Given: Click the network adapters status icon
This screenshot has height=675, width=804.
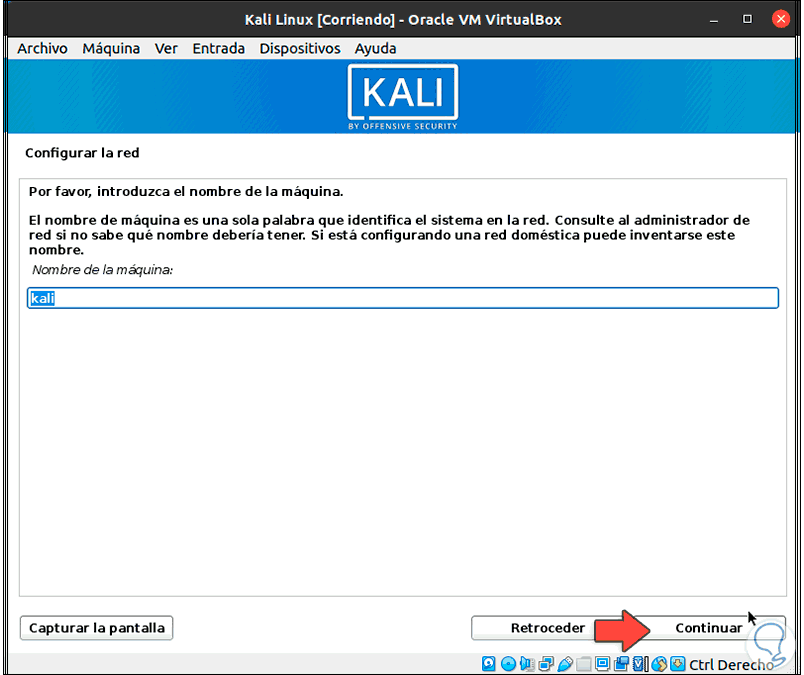Looking at the screenshot, I should [546, 664].
